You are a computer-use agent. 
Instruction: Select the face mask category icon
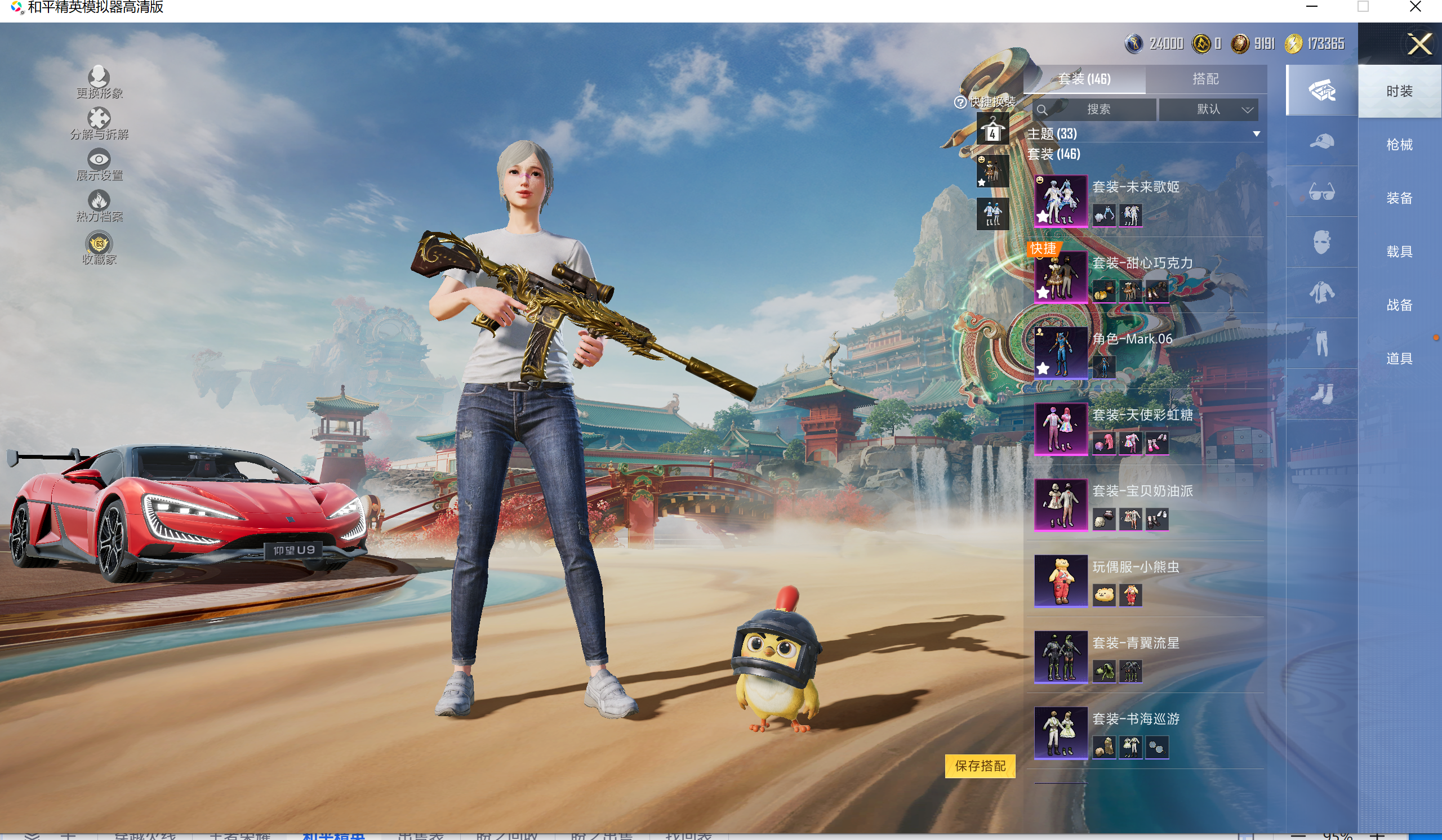(x=1322, y=243)
